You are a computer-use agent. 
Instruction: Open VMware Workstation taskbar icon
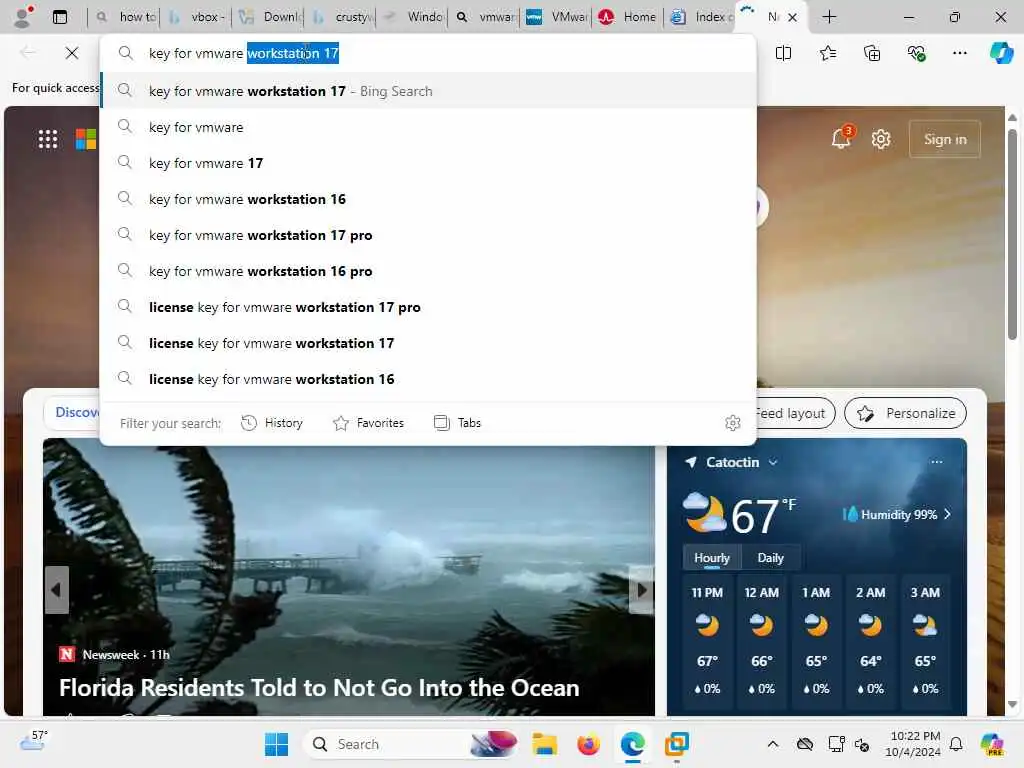click(677, 744)
